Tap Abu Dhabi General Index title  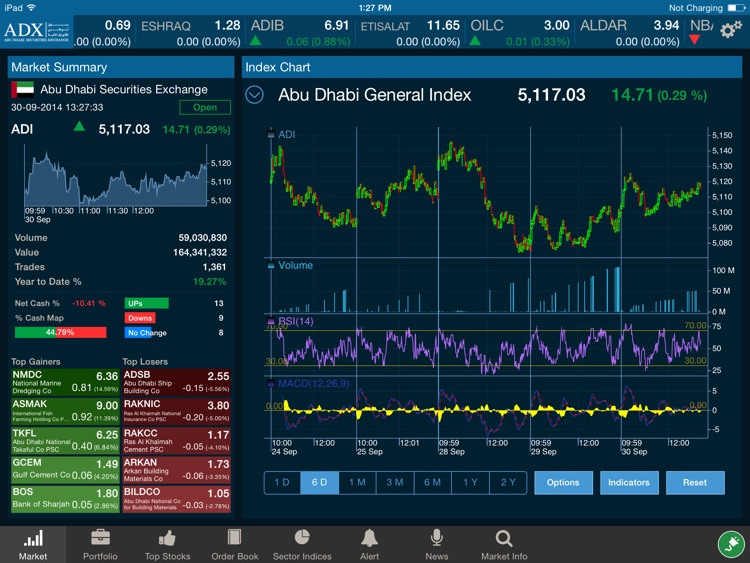tap(375, 95)
